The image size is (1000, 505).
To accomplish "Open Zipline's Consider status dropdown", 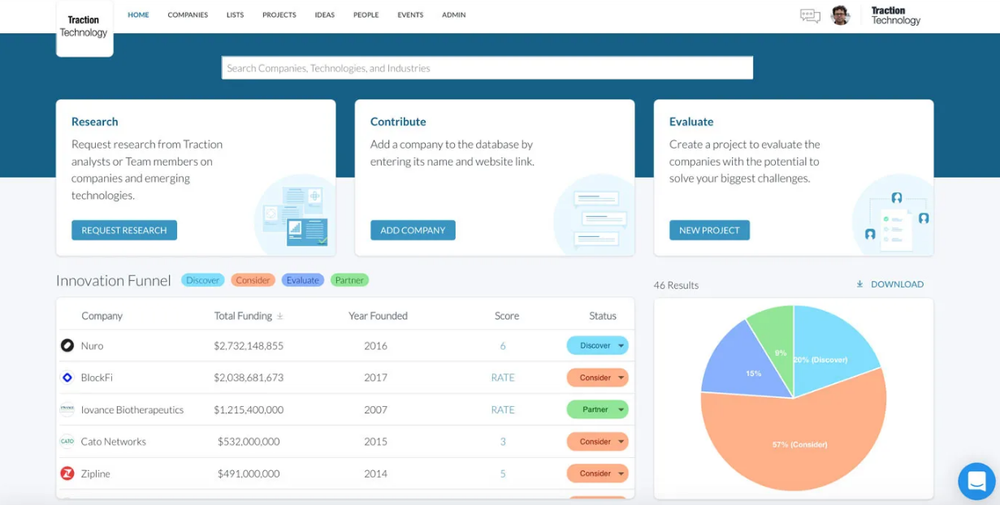I will (x=598, y=473).
